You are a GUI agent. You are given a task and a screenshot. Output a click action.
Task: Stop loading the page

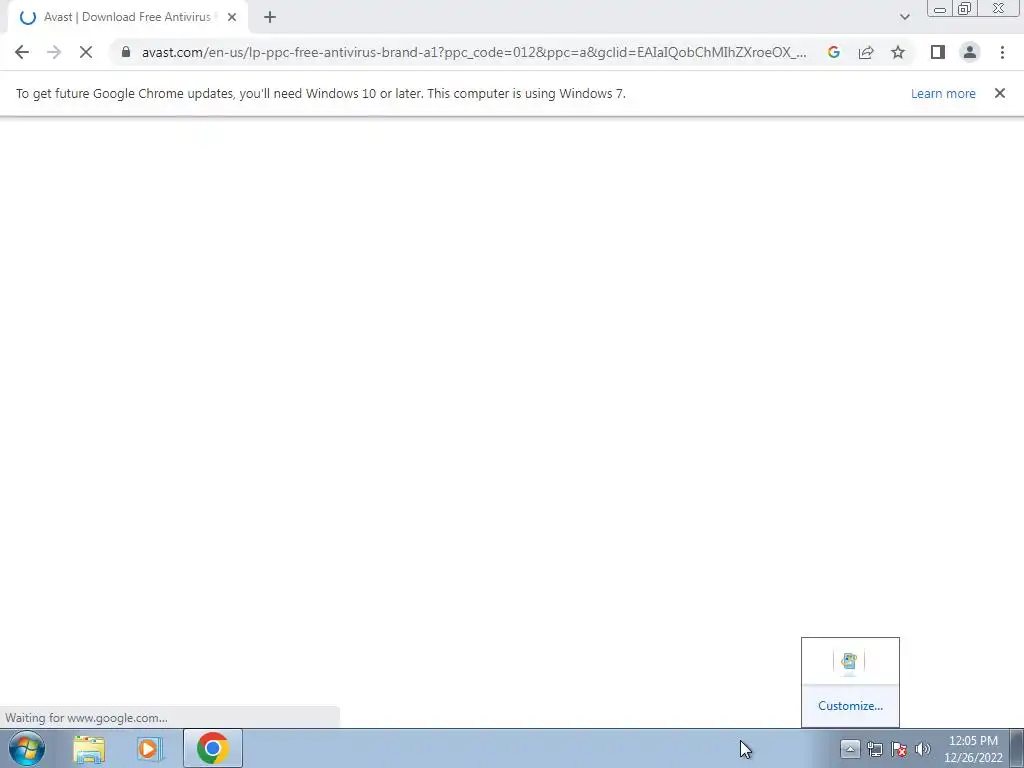click(86, 52)
